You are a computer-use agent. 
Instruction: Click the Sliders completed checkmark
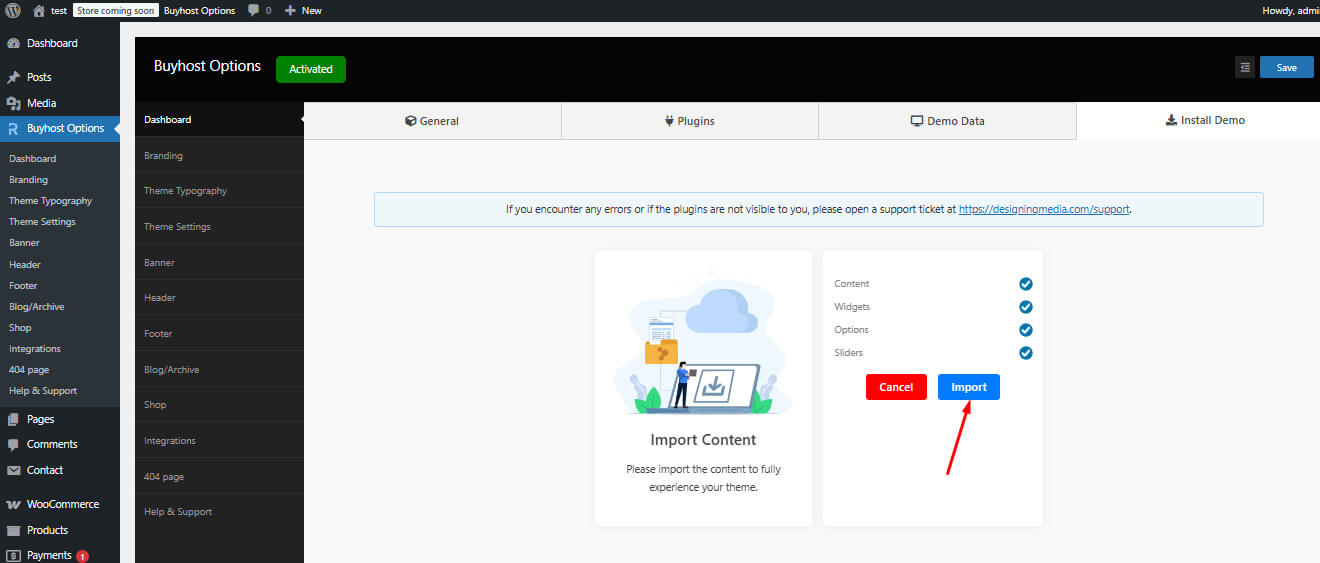pyautogui.click(x=1025, y=353)
